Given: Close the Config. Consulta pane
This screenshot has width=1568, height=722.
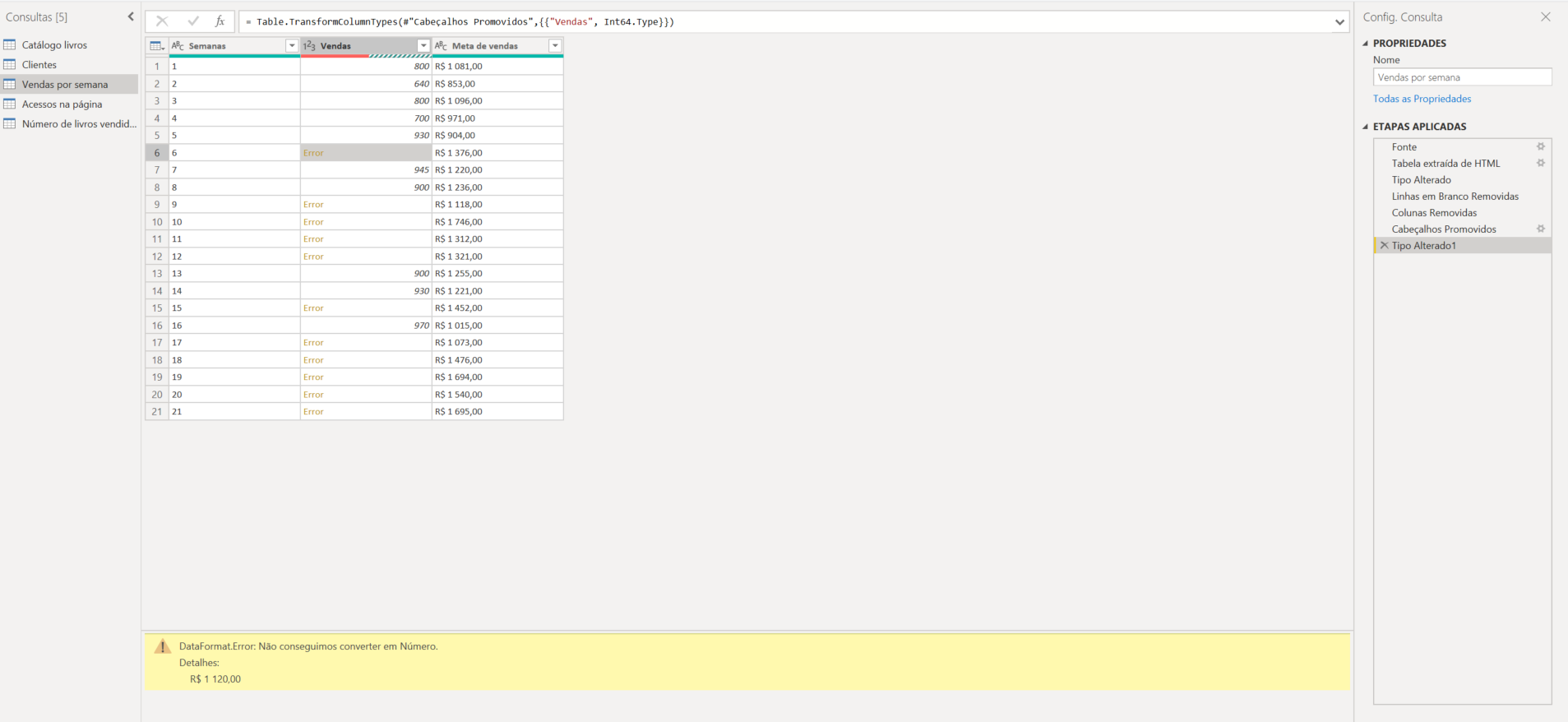Looking at the screenshot, I should point(1546,16).
